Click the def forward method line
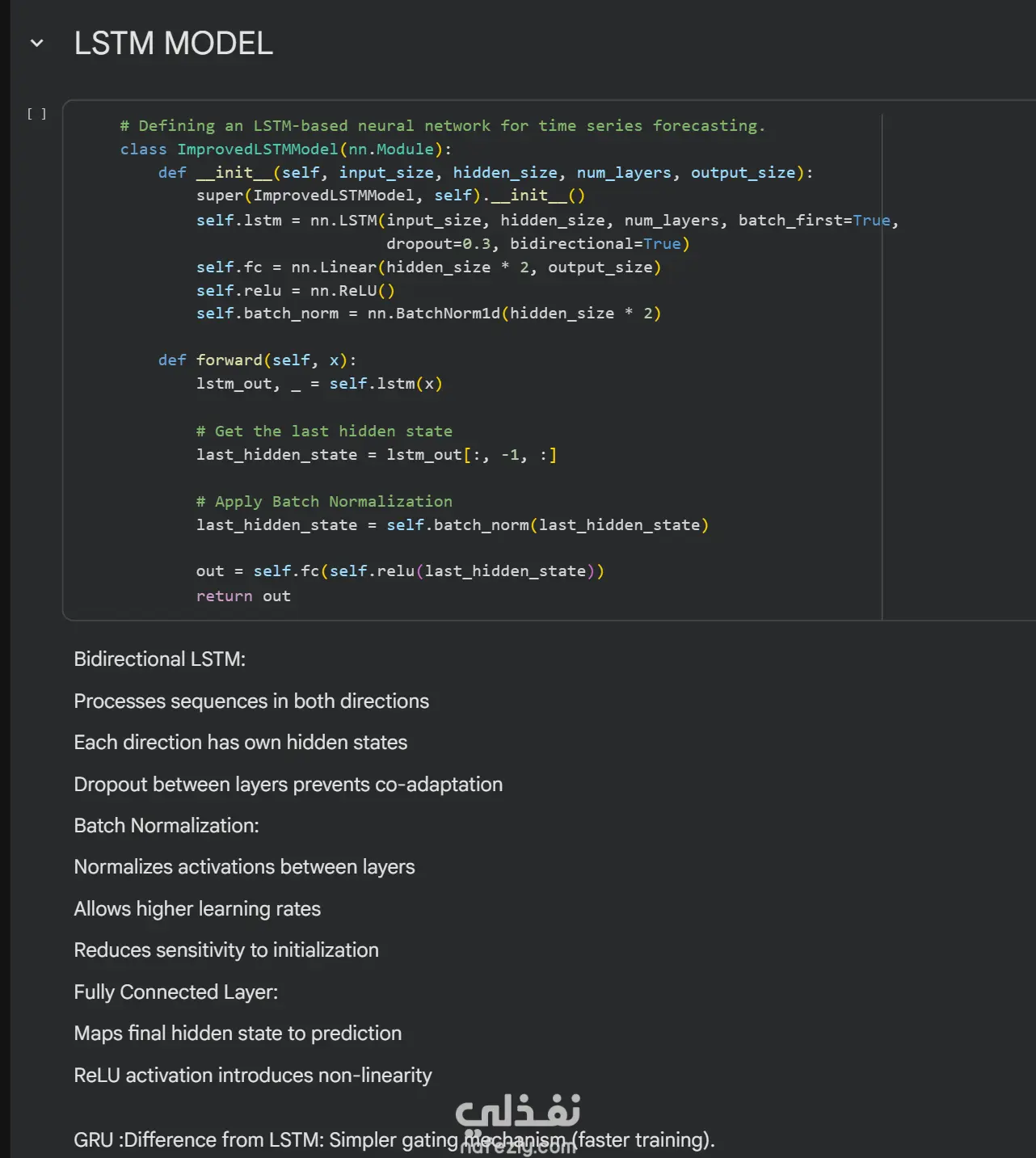Image resolution: width=1036 pixels, height=1158 pixels. 257,360
